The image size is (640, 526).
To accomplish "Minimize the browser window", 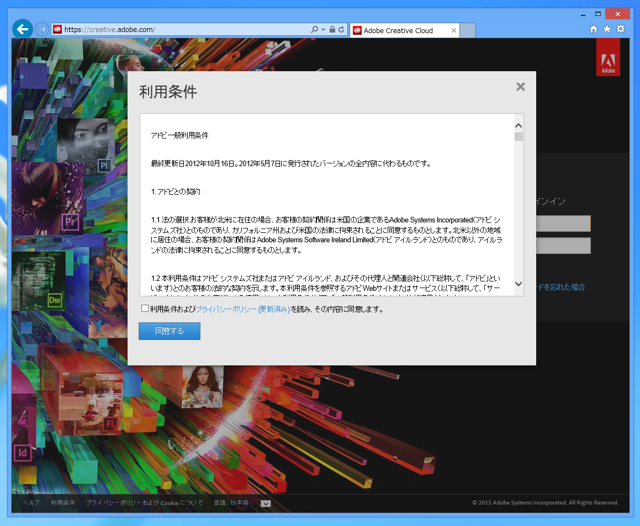I will (583, 15).
